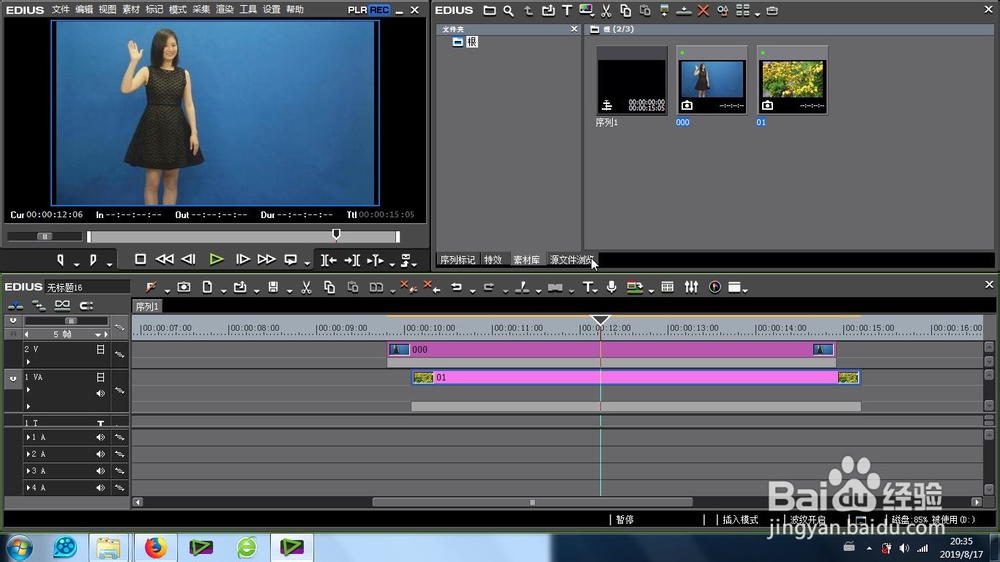Screen dimensions: 1000x562
Task: Open the 帮助 menu
Action: pyautogui.click(x=295, y=10)
